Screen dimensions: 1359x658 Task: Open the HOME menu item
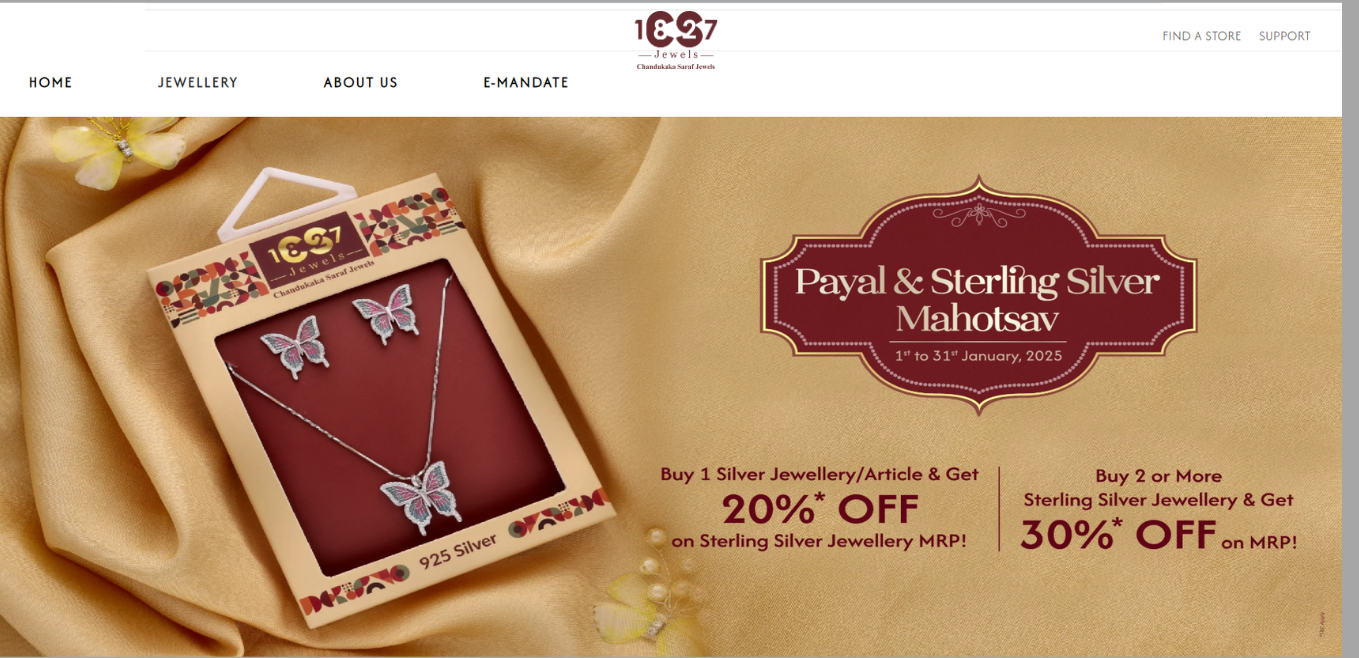point(51,83)
